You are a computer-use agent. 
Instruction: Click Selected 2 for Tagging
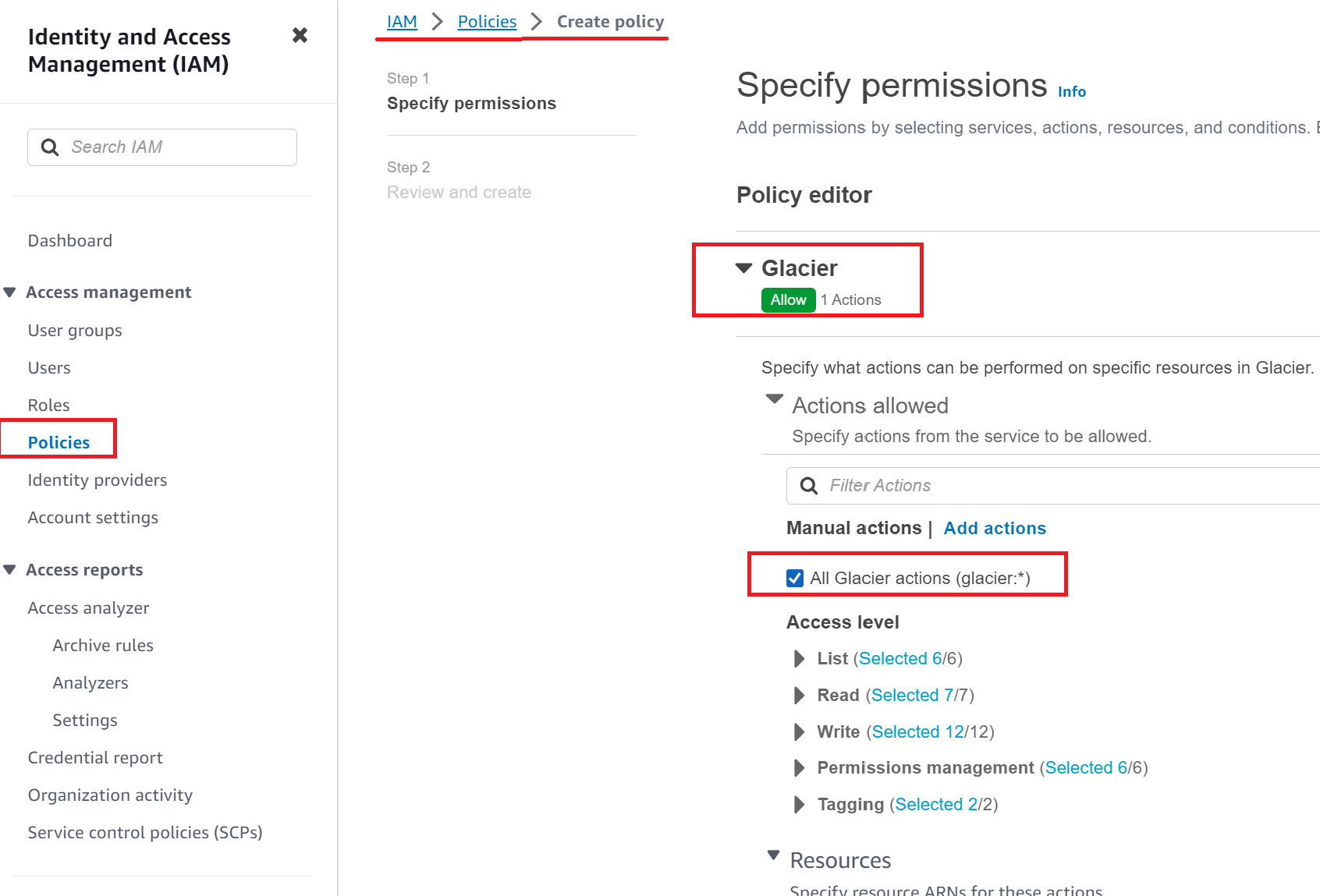click(x=936, y=805)
